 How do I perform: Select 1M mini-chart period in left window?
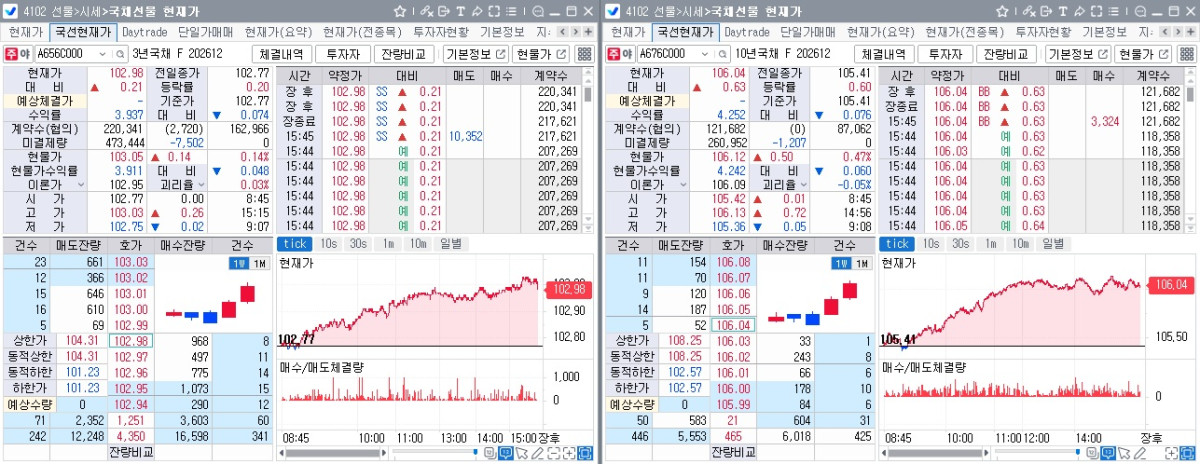pos(259,262)
